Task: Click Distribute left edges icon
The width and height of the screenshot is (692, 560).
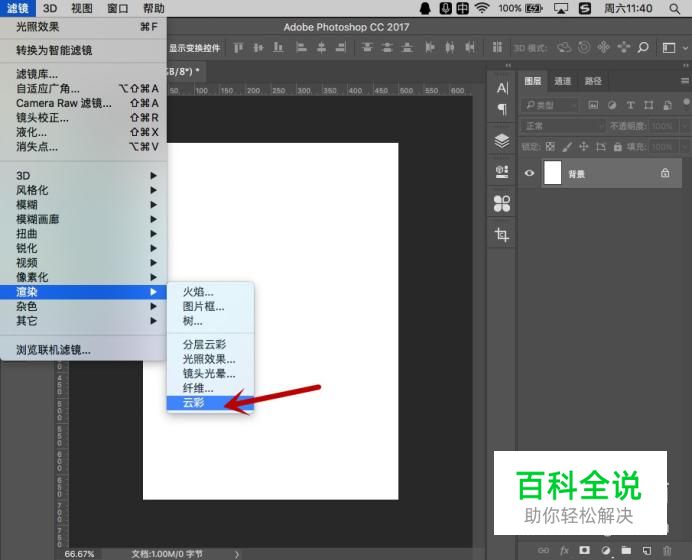Action: coord(430,47)
